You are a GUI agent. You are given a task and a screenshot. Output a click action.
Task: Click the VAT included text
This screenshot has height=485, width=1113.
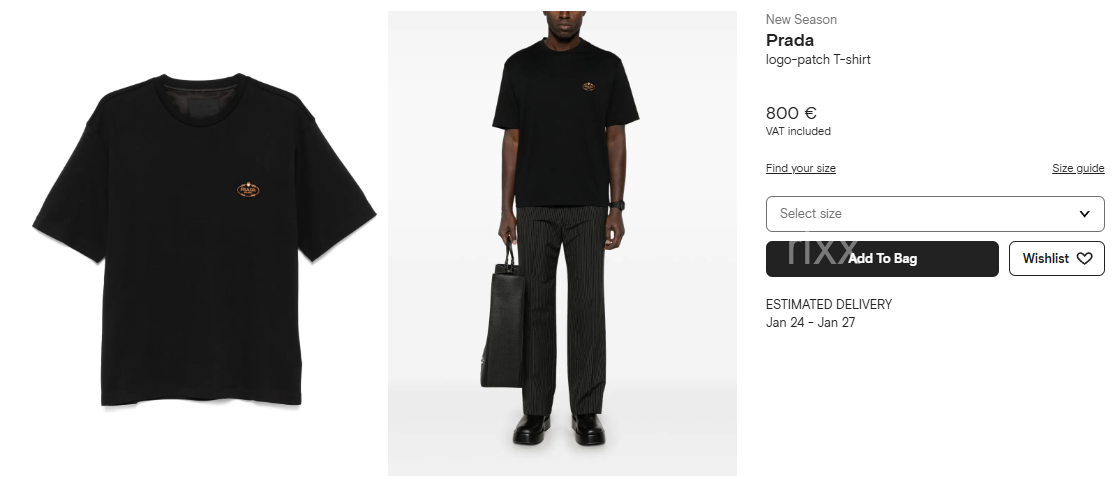[799, 131]
